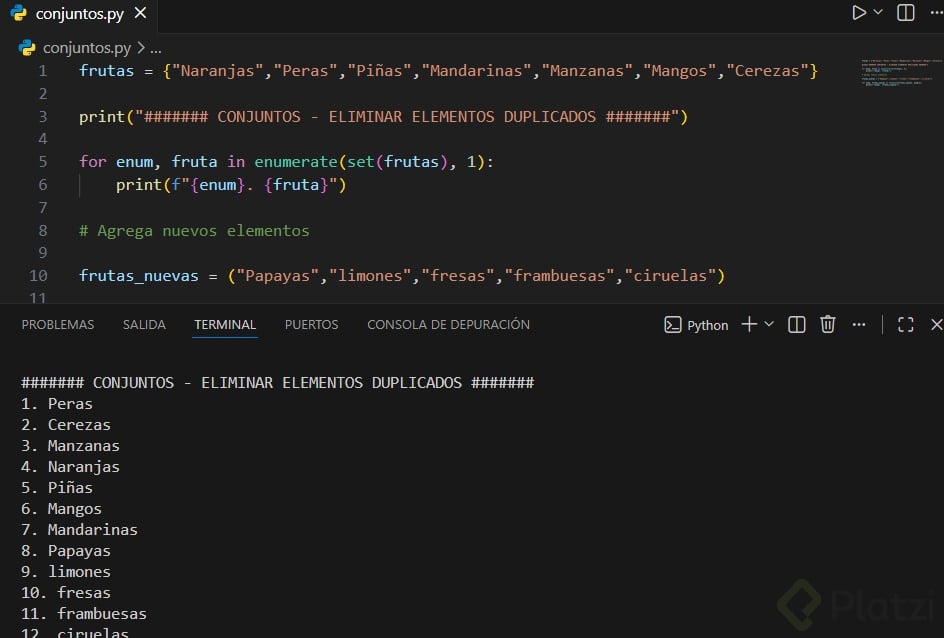Screen dimensions: 944x638
Task: Click the frutas_nuevas variable on line 10
Action: tap(139, 276)
